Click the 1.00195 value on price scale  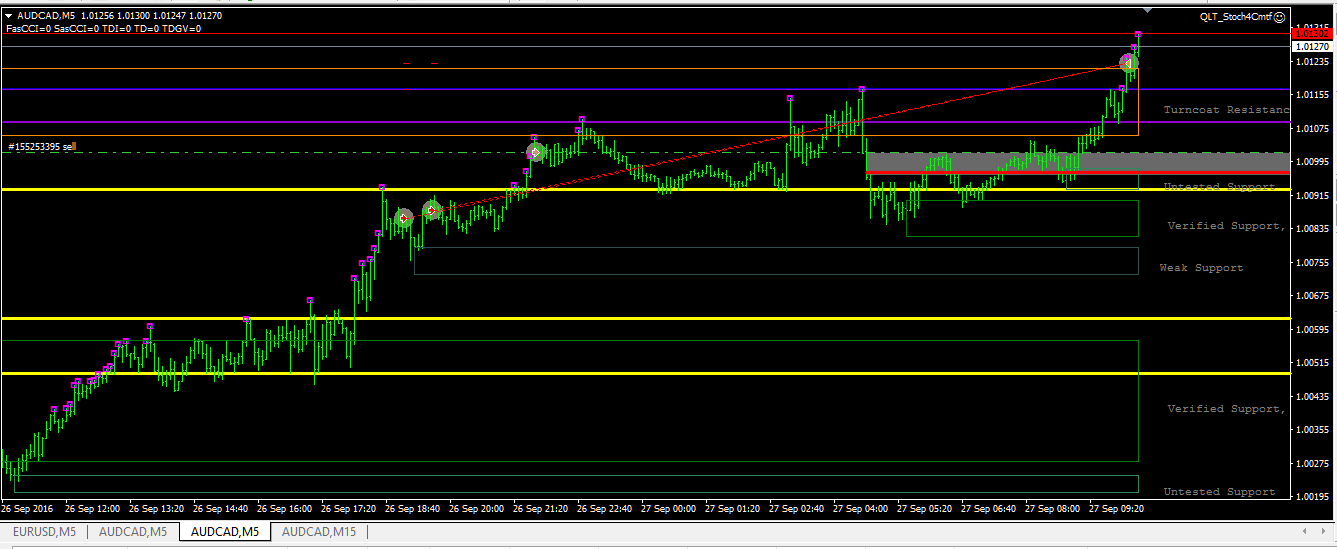[x=1311, y=497]
